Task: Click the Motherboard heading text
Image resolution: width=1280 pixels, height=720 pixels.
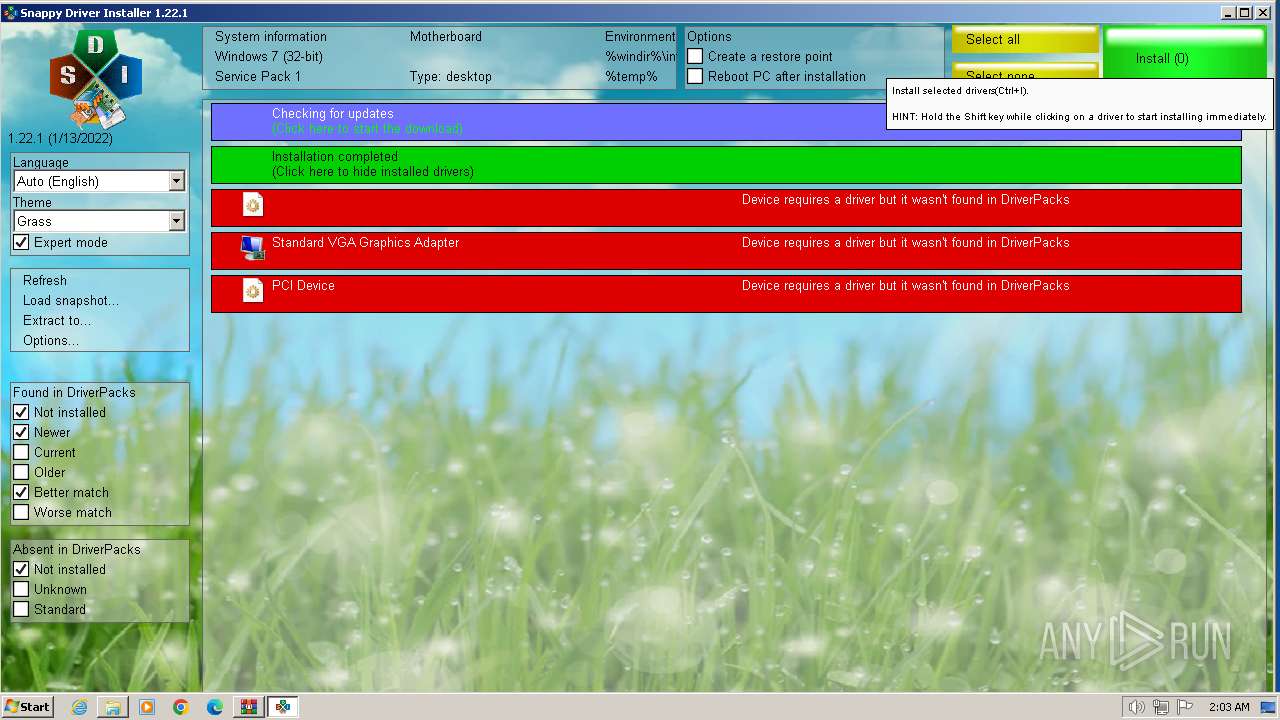Action: point(446,37)
